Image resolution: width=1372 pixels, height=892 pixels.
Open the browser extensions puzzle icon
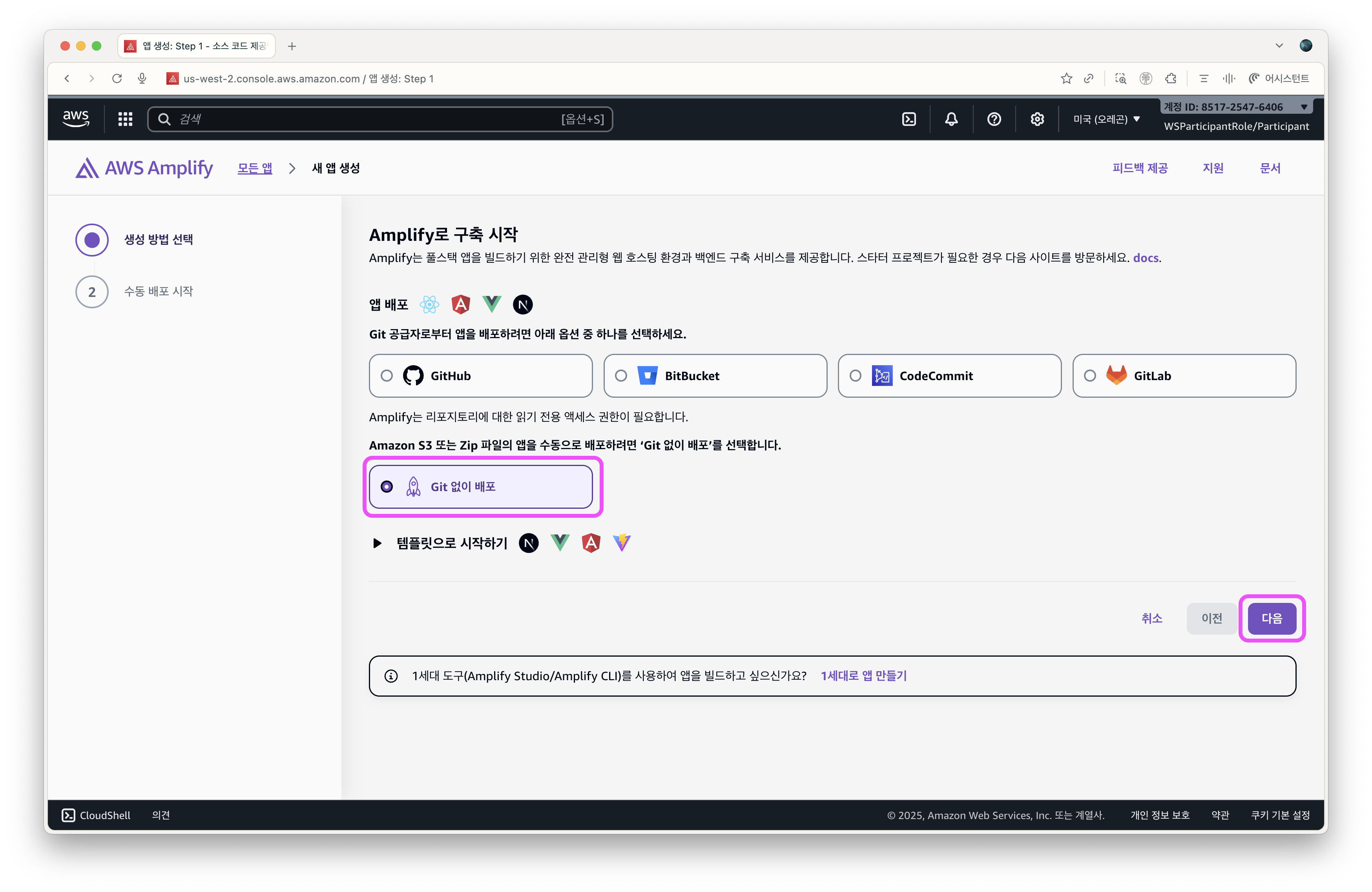click(1170, 78)
